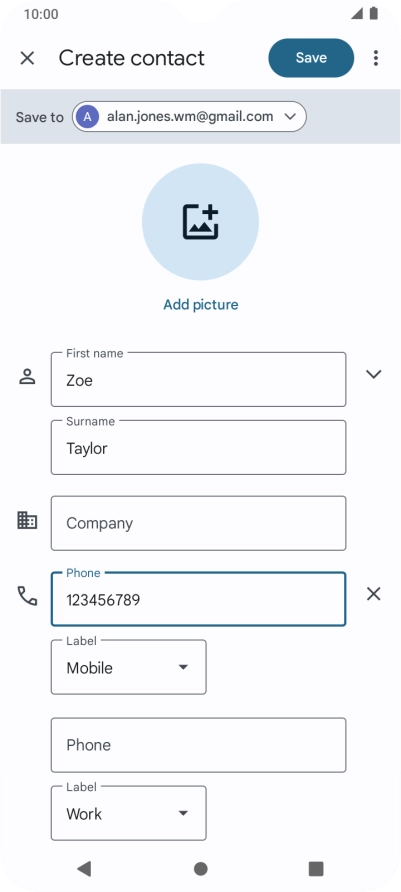Close the Create contact screen with X
Image resolution: width=401 pixels, height=892 pixels.
27,58
